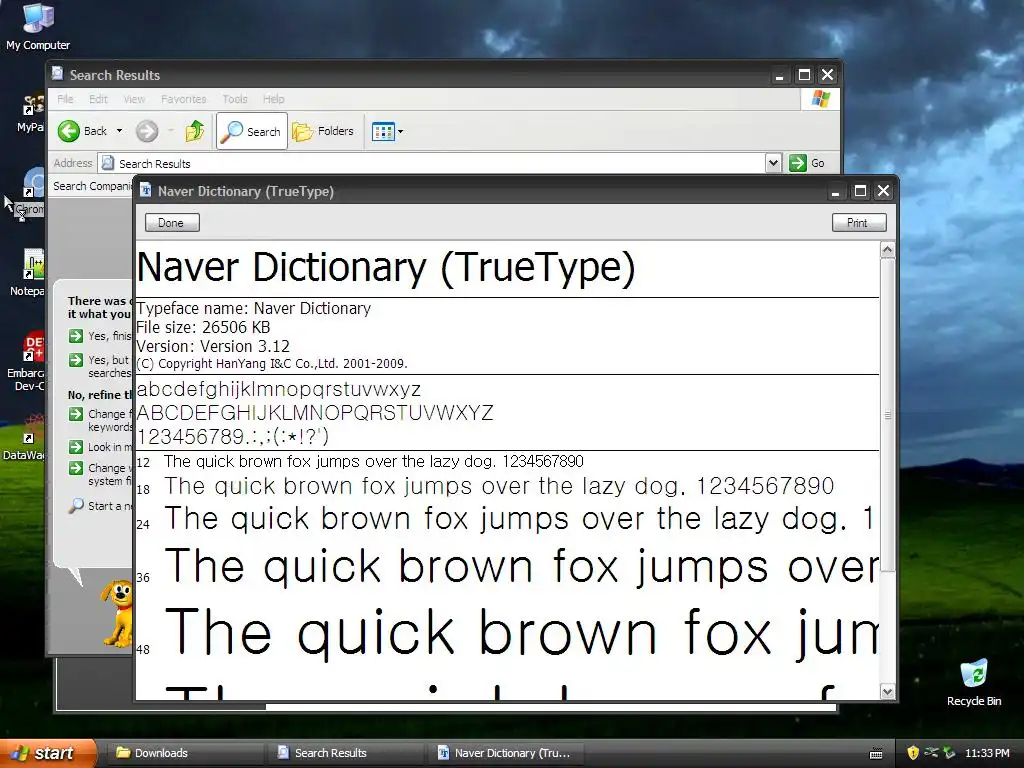
Task: Click 'Typeface name: Naver Dictionary' text
Action: tap(253, 308)
